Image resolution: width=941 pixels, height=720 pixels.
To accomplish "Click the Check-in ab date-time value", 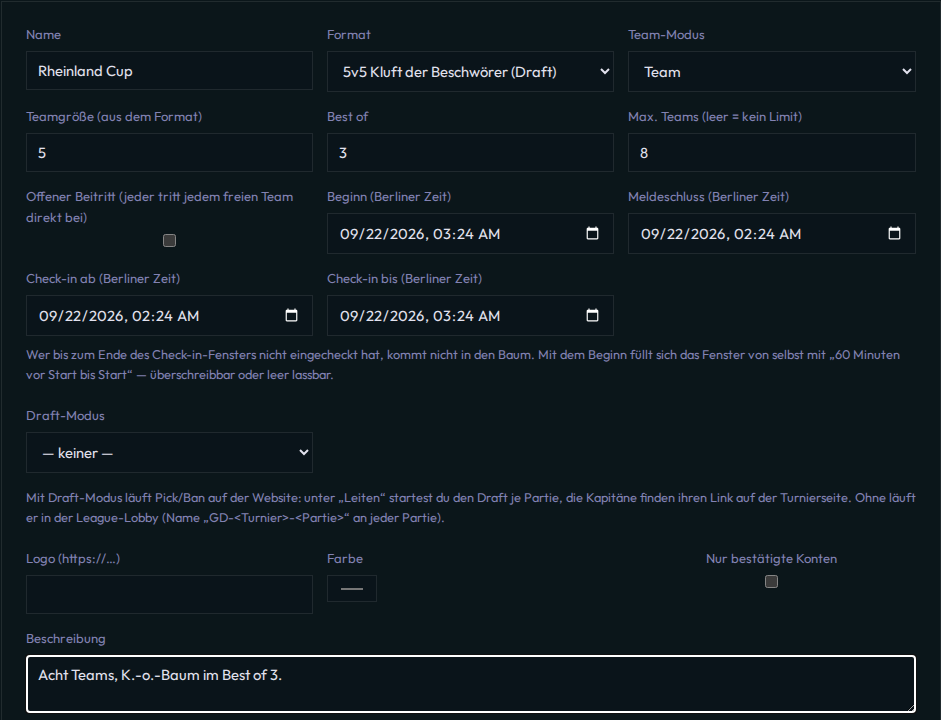I will click(x=119, y=316).
